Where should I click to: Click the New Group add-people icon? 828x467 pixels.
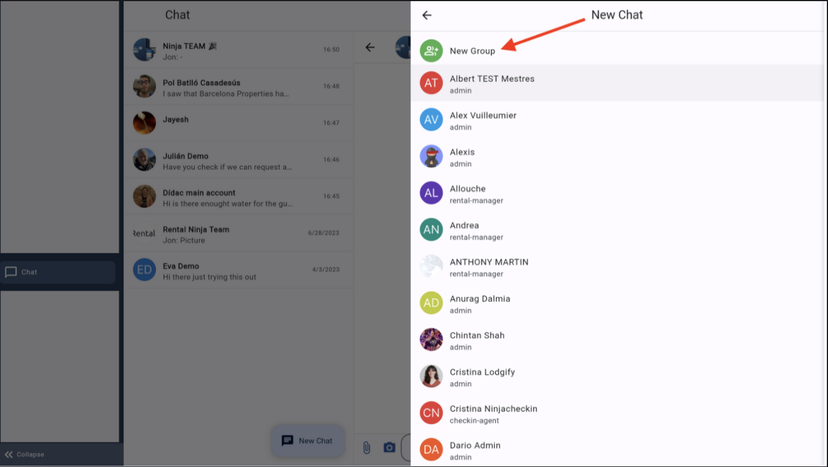[431, 50]
